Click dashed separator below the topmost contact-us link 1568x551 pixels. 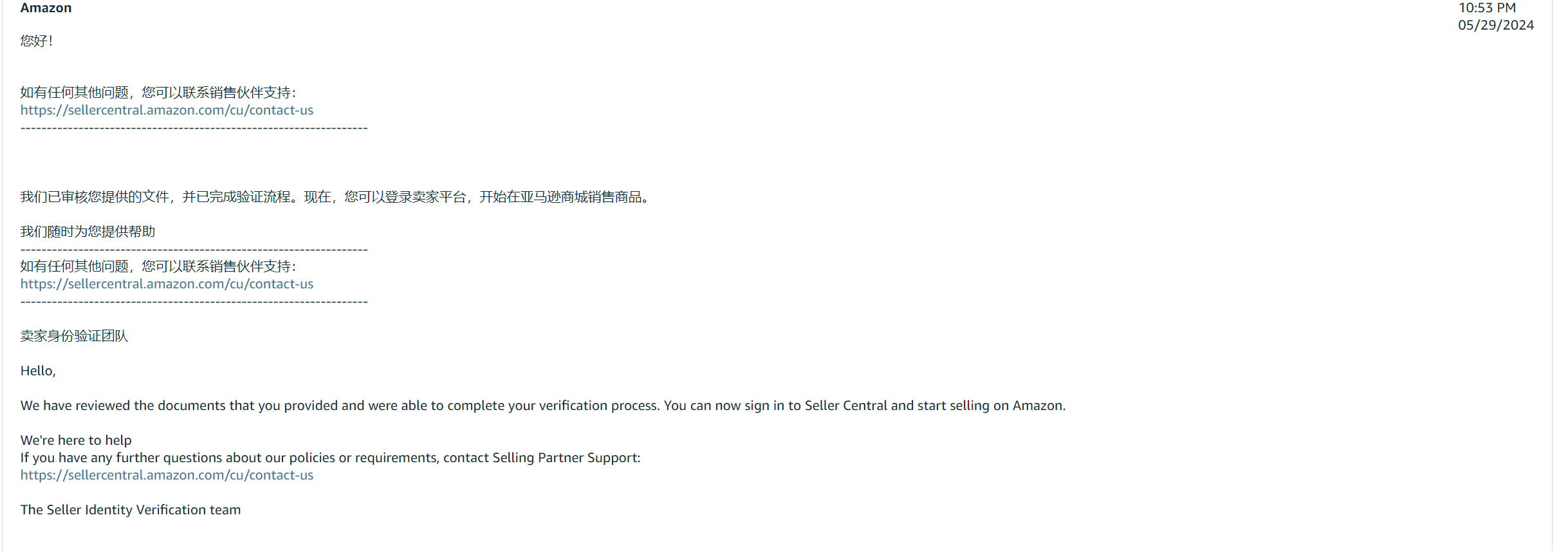click(x=194, y=128)
